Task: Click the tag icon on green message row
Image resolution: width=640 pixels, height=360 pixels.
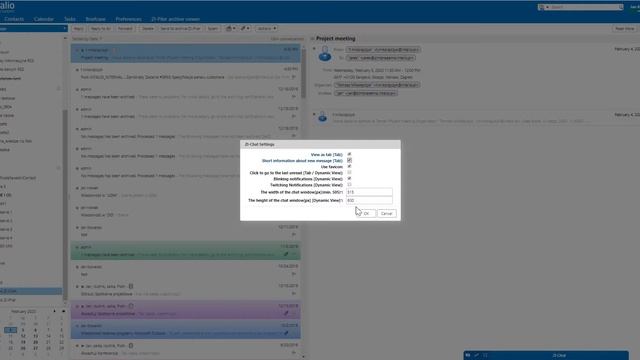Action: pyautogui.click(x=286, y=254)
